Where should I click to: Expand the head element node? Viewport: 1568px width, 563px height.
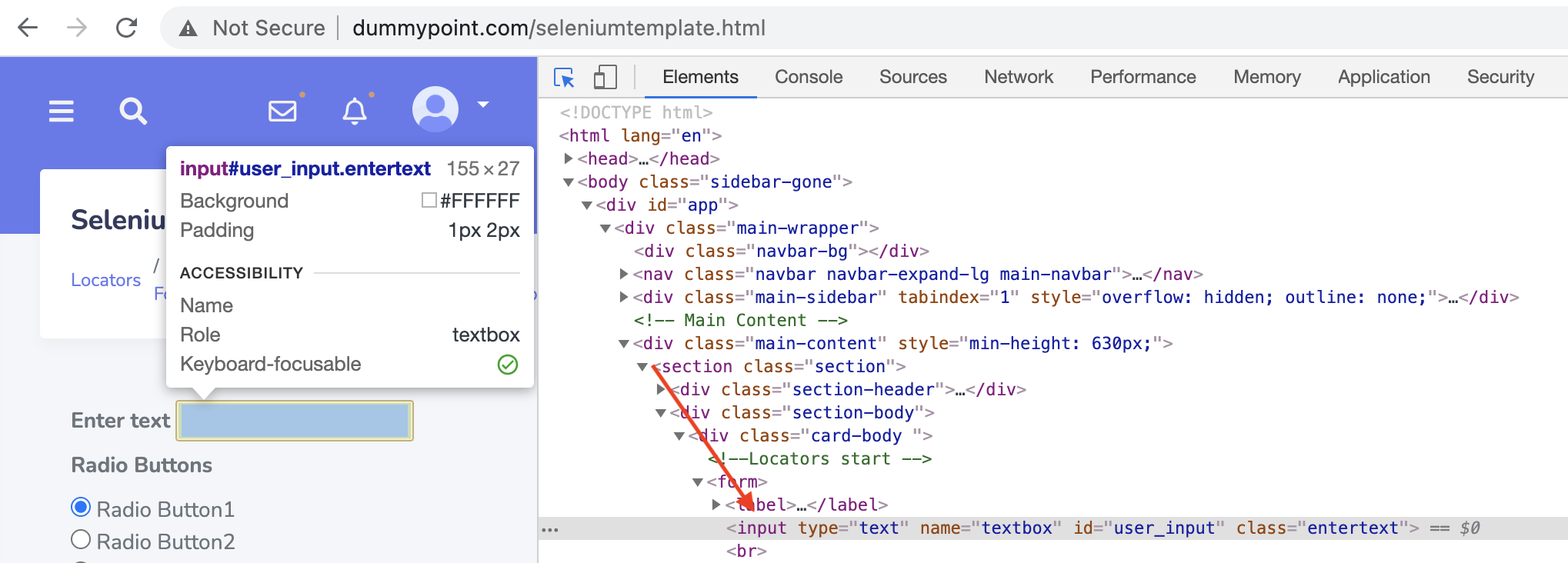tap(569, 158)
